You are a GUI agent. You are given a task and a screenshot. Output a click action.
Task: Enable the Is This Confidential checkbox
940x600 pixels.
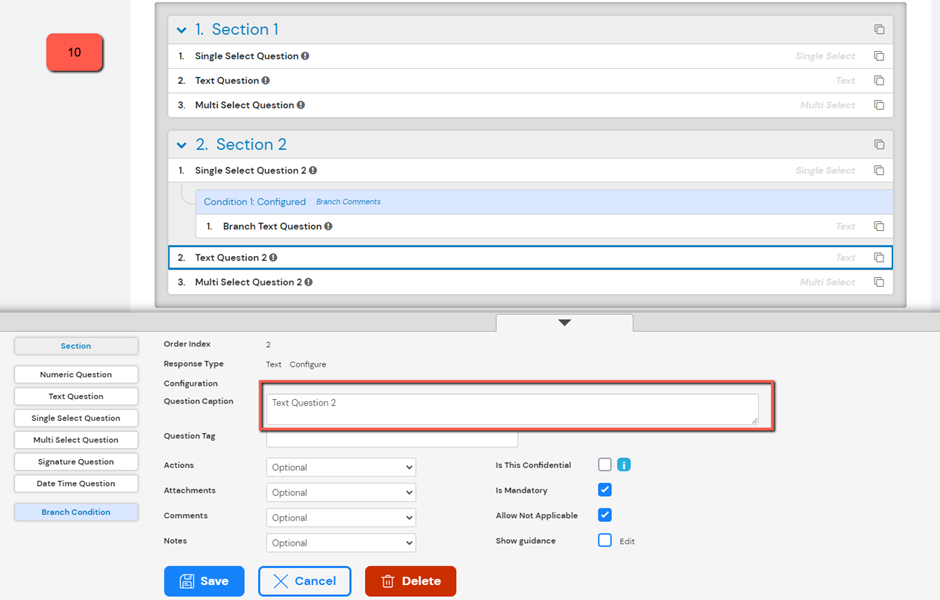[604, 465]
